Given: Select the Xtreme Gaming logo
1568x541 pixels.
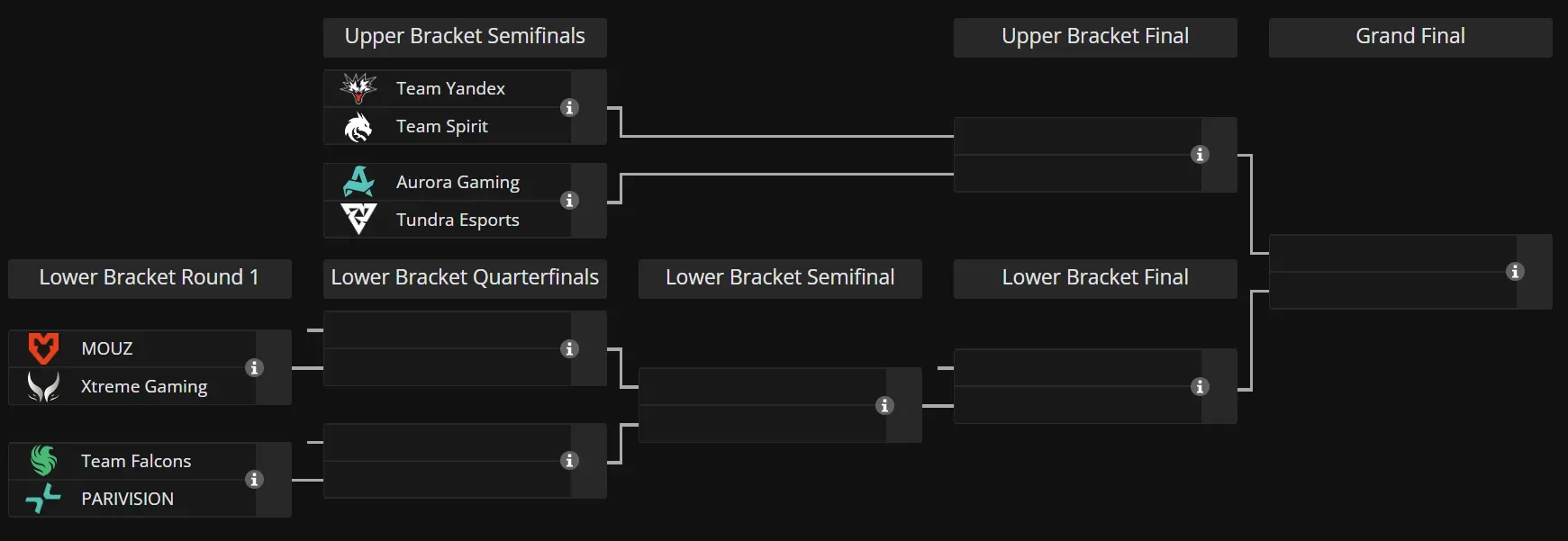Looking at the screenshot, I should coord(42,385).
